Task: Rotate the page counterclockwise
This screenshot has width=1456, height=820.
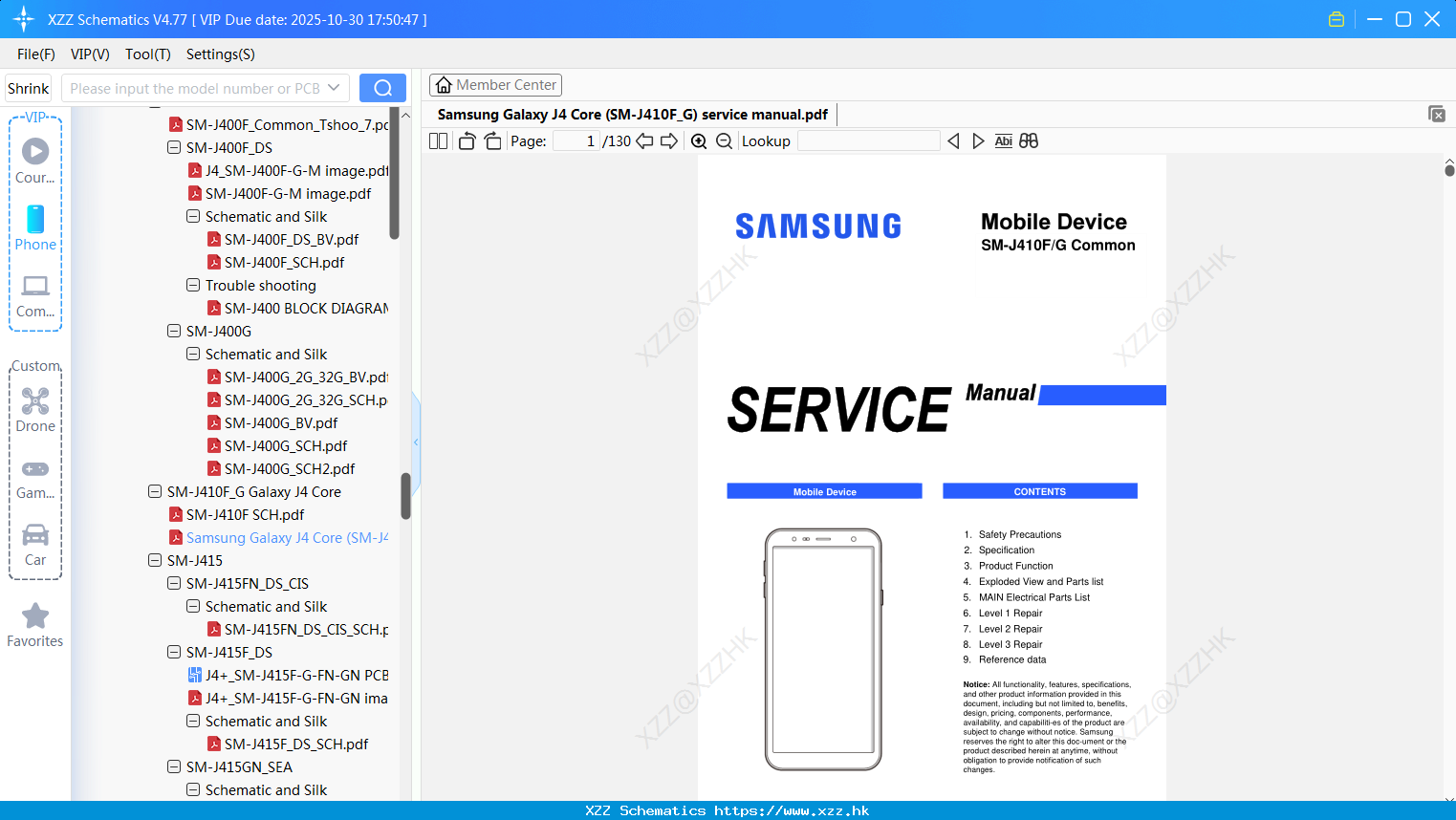Action: pos(467,141)
